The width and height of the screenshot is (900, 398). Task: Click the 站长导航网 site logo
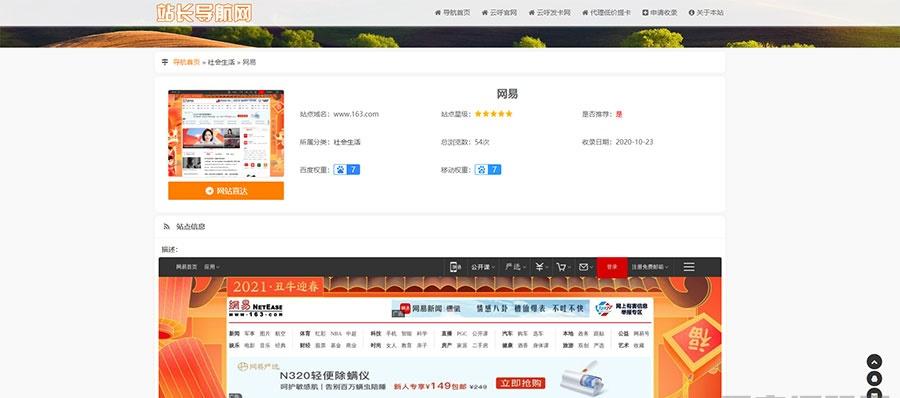coord(204,13)
